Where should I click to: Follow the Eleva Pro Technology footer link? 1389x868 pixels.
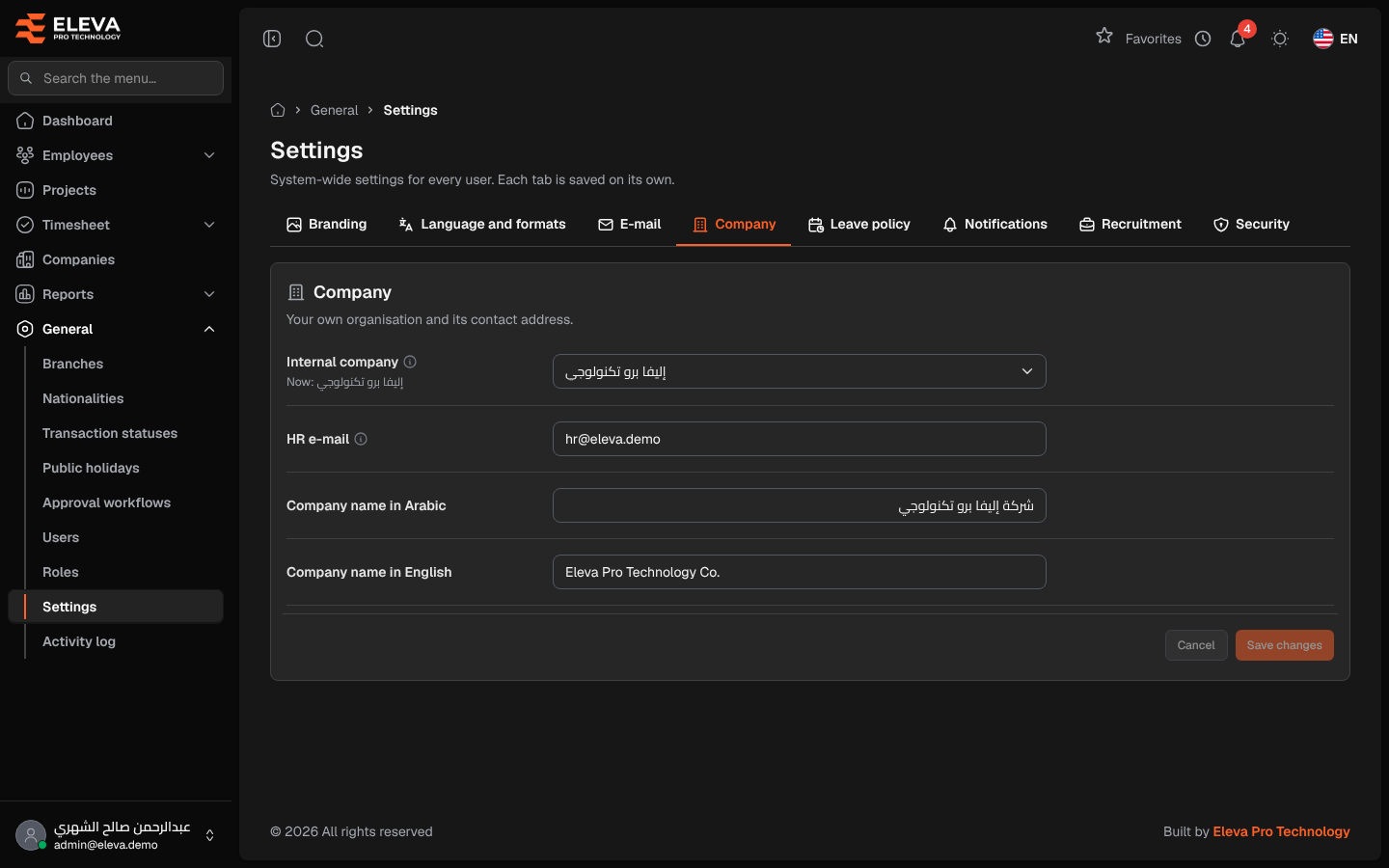(x=1281, y=831)
